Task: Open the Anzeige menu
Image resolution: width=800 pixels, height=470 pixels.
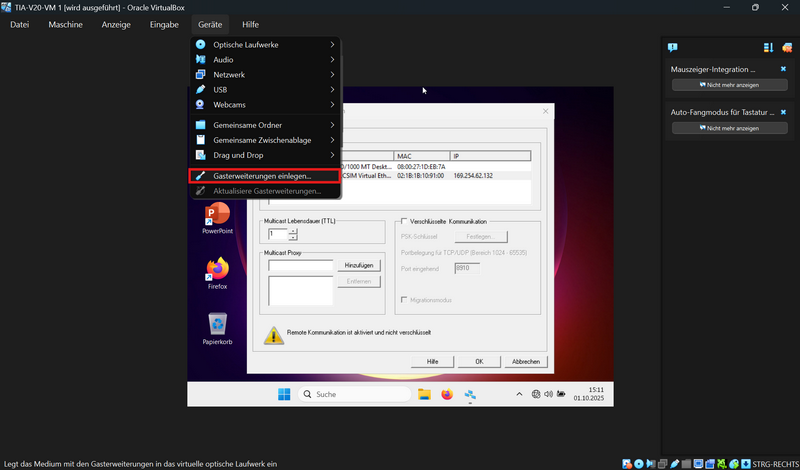Action: pos(116,24)
